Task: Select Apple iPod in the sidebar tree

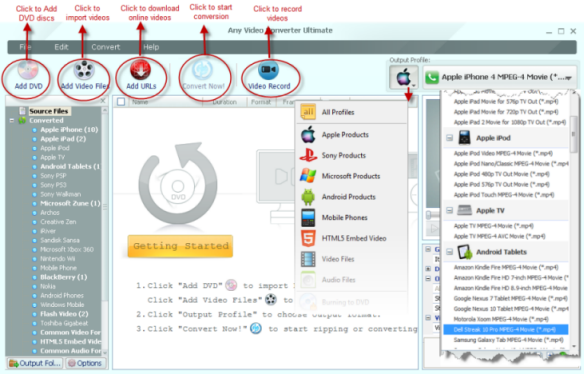Action: pyautogui.click(x=55, y=148)
